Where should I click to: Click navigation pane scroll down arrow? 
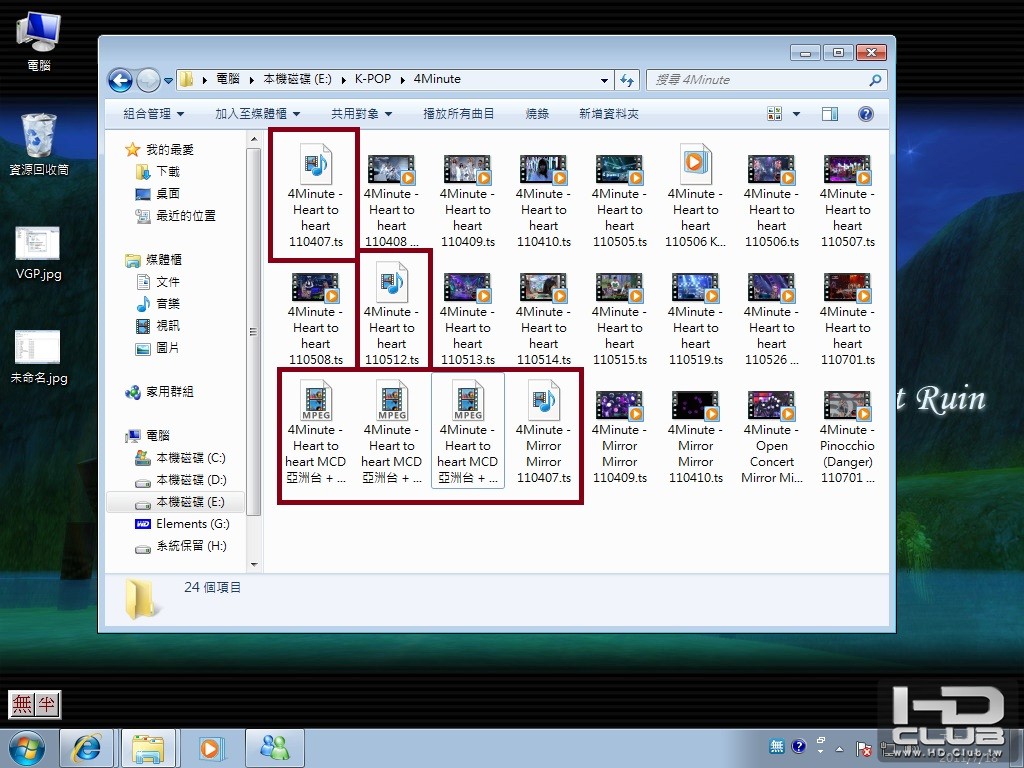click(253, 564)
